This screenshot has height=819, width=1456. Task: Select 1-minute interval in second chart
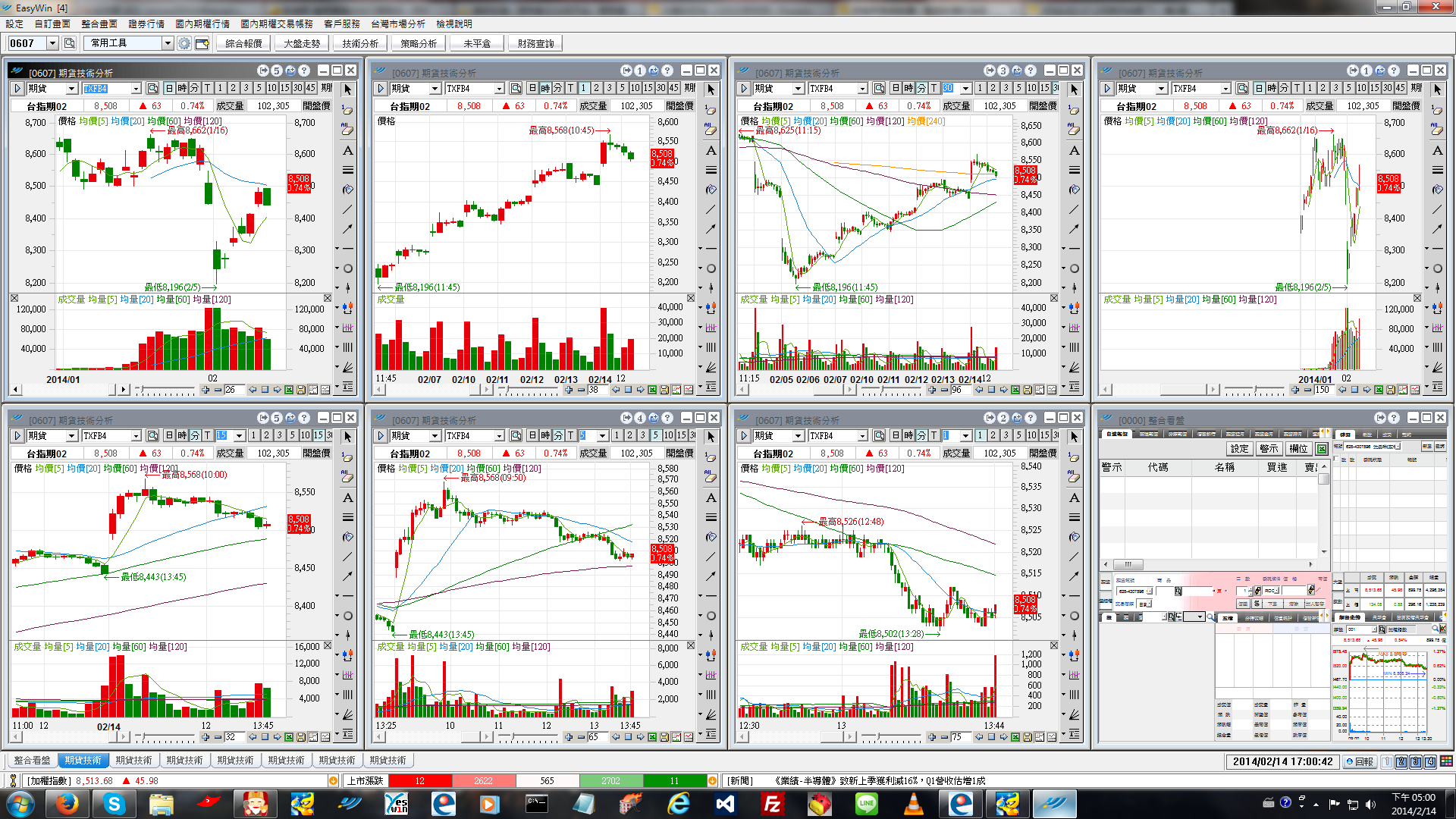(x=583, y=89)
